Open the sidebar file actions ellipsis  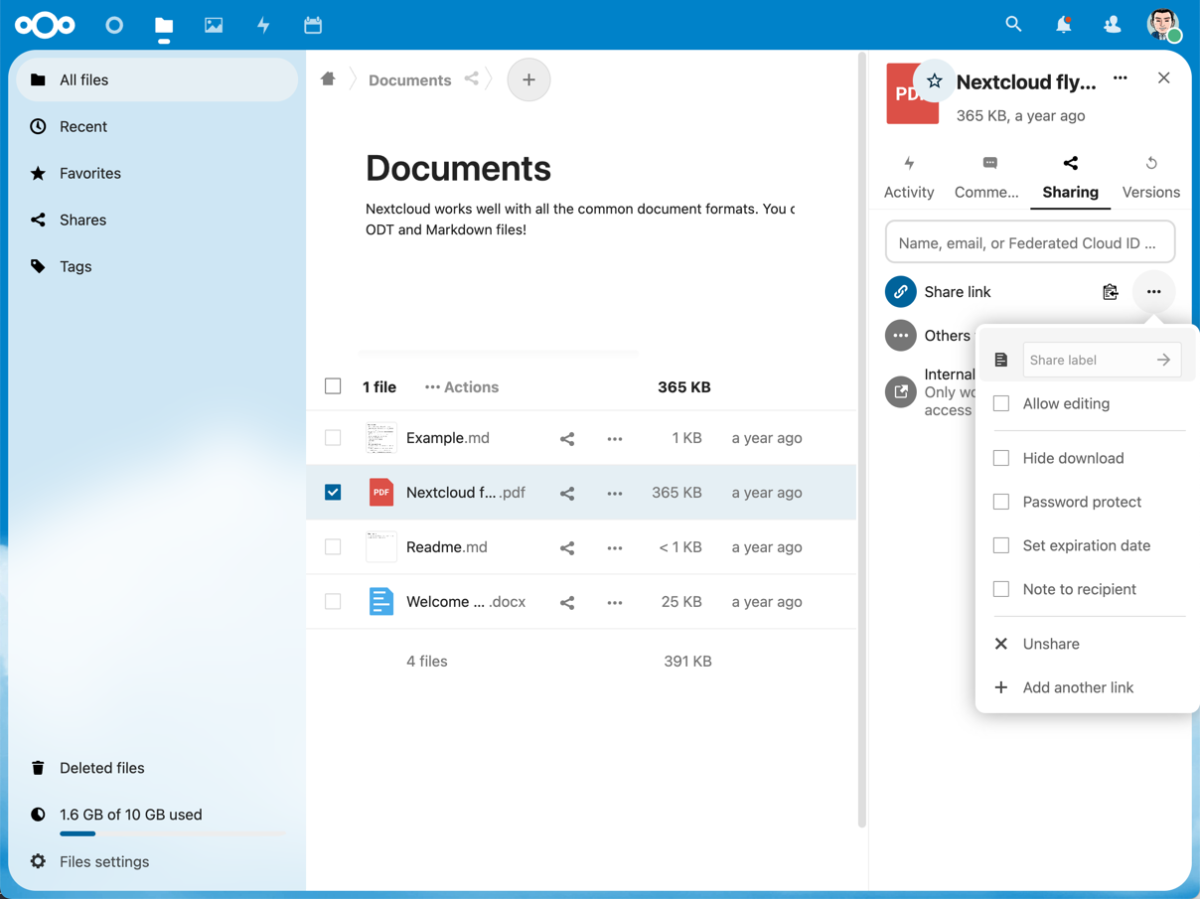coord(1120,78)
